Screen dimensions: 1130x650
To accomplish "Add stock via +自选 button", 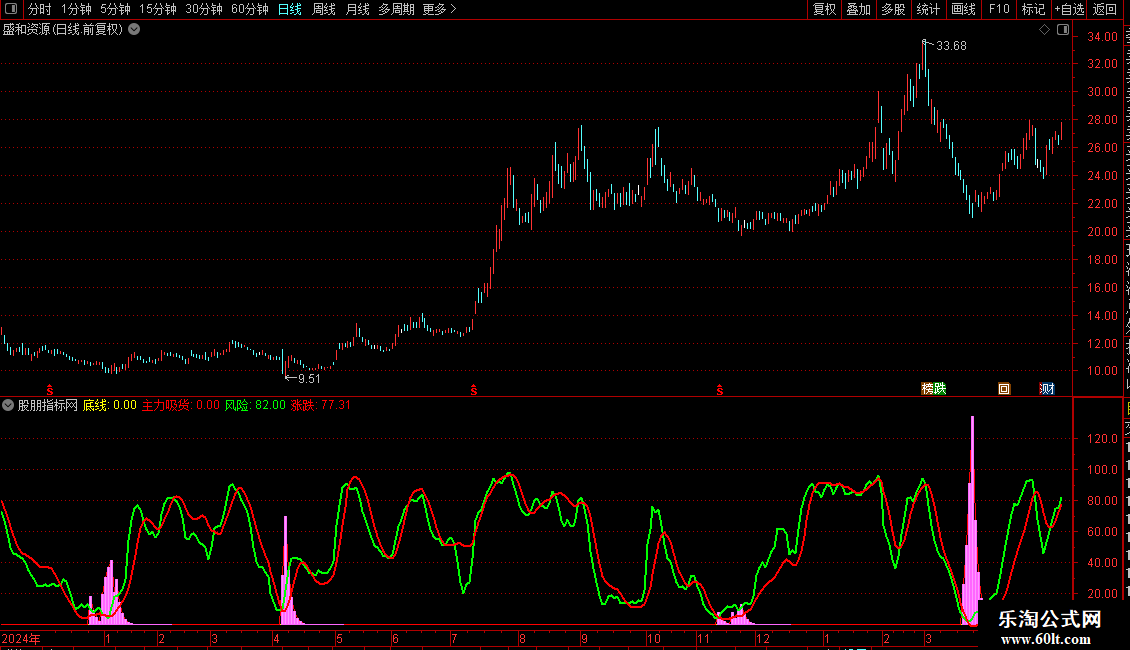I will coord(1069,9).
